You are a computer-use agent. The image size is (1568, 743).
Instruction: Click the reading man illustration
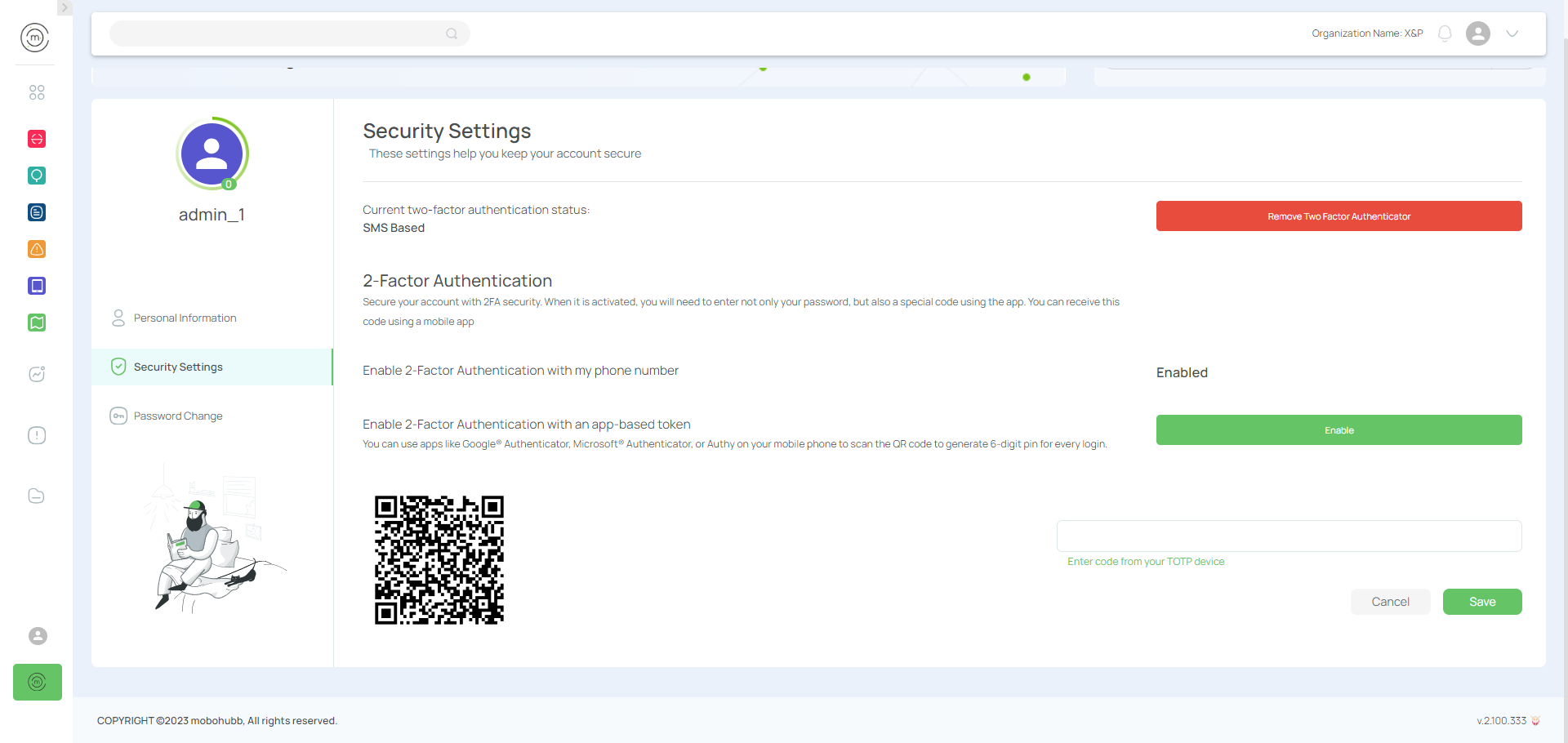[214, 540]
